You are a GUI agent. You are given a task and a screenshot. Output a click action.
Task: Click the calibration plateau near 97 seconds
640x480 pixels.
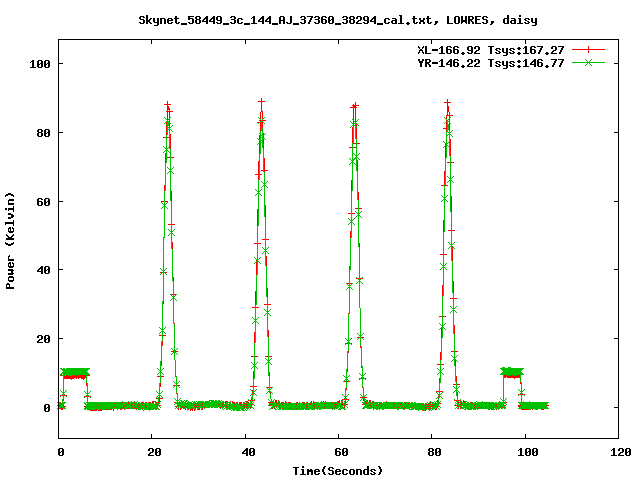tap(512, 372)
